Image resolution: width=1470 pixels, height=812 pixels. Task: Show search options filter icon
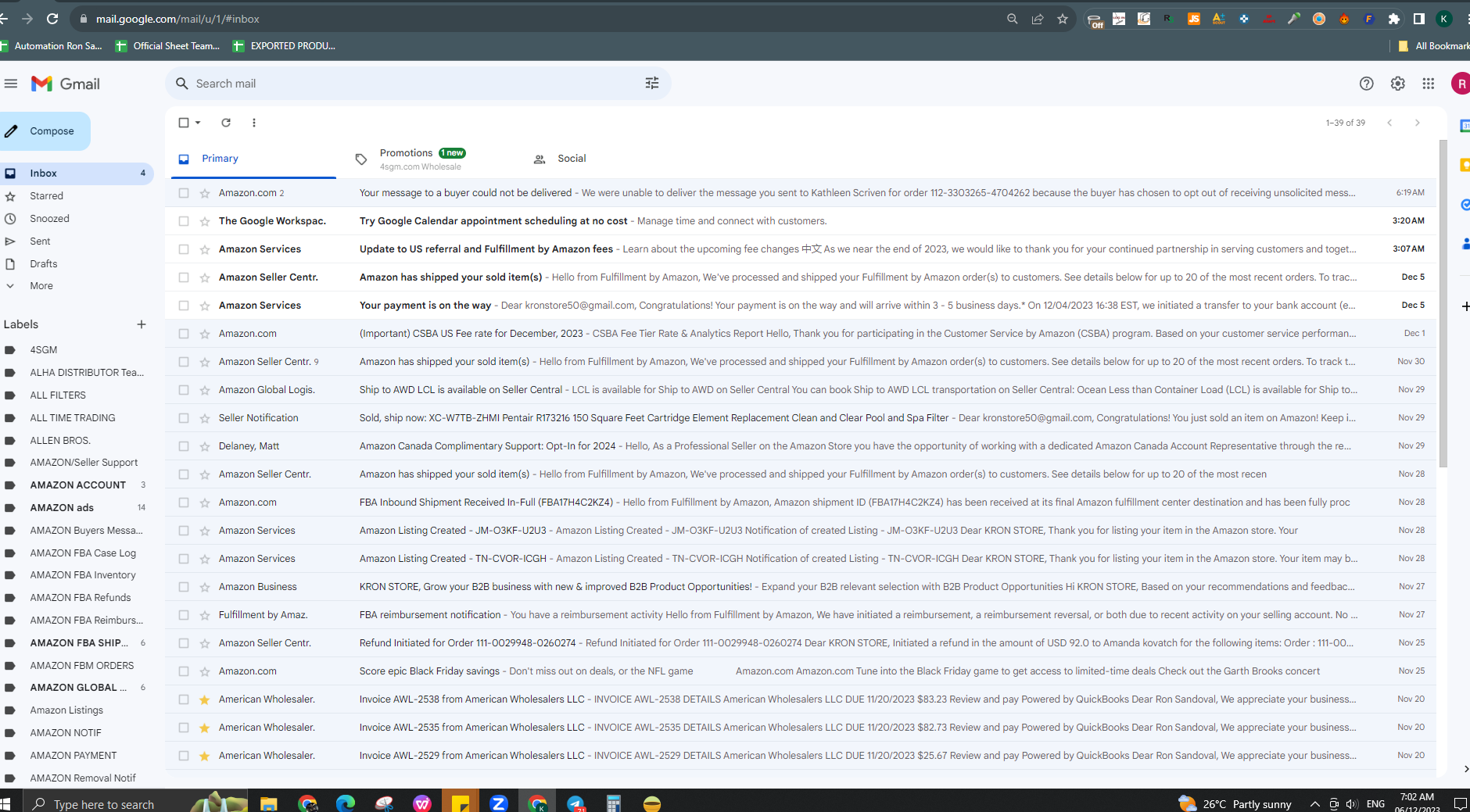click(x=652, y=84)
